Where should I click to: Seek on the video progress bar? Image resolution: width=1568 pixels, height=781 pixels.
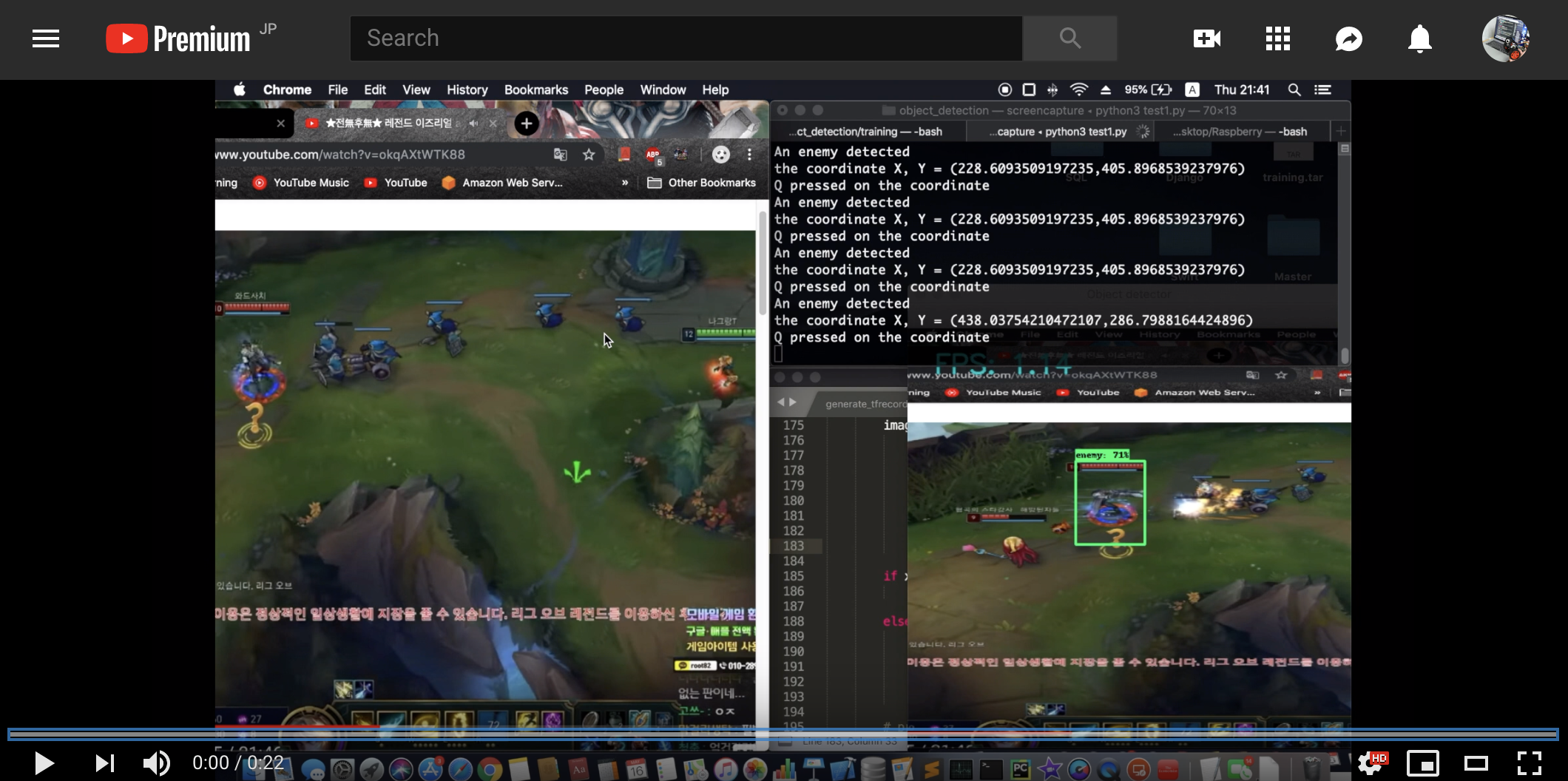[x=783, y=734]
